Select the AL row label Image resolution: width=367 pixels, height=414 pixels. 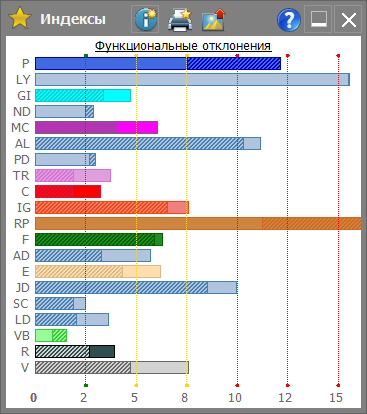[x=22, y=144]
